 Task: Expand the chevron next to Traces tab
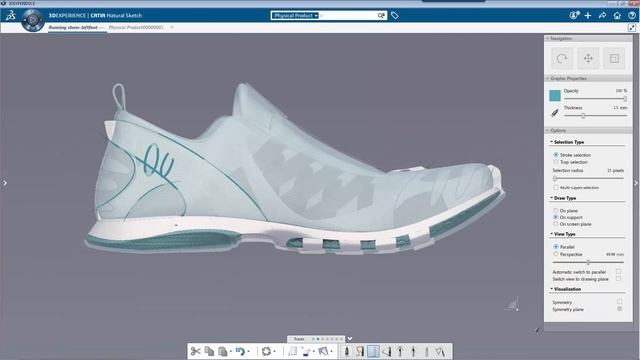350,339
